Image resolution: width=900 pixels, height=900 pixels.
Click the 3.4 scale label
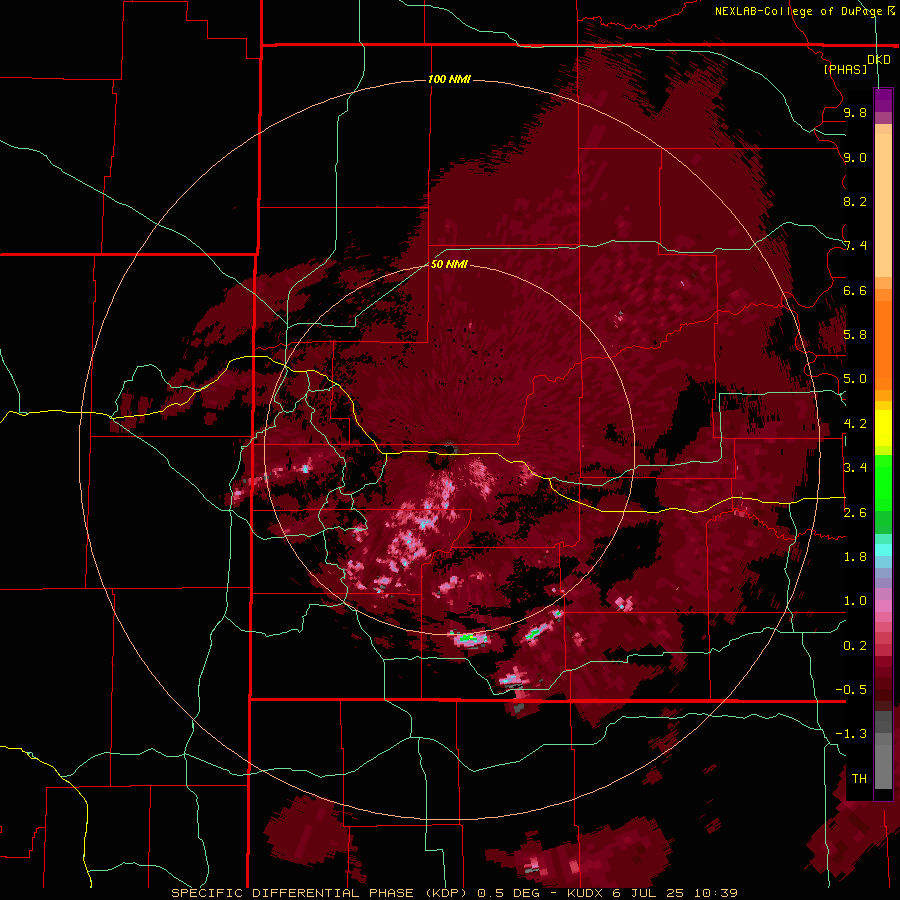[x=855, y=468]
